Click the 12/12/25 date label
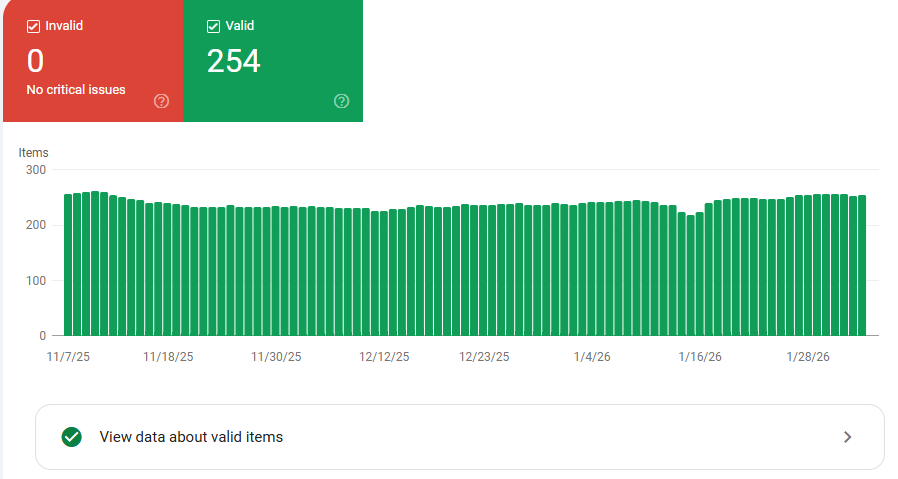 (x=384, y=356)
